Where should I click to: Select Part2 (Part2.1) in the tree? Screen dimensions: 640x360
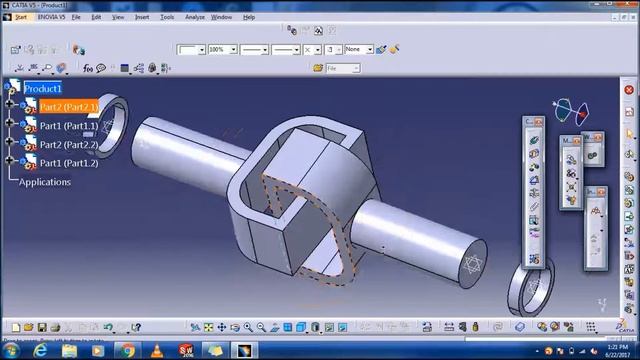pyautogui.click(x=69, y=107)
